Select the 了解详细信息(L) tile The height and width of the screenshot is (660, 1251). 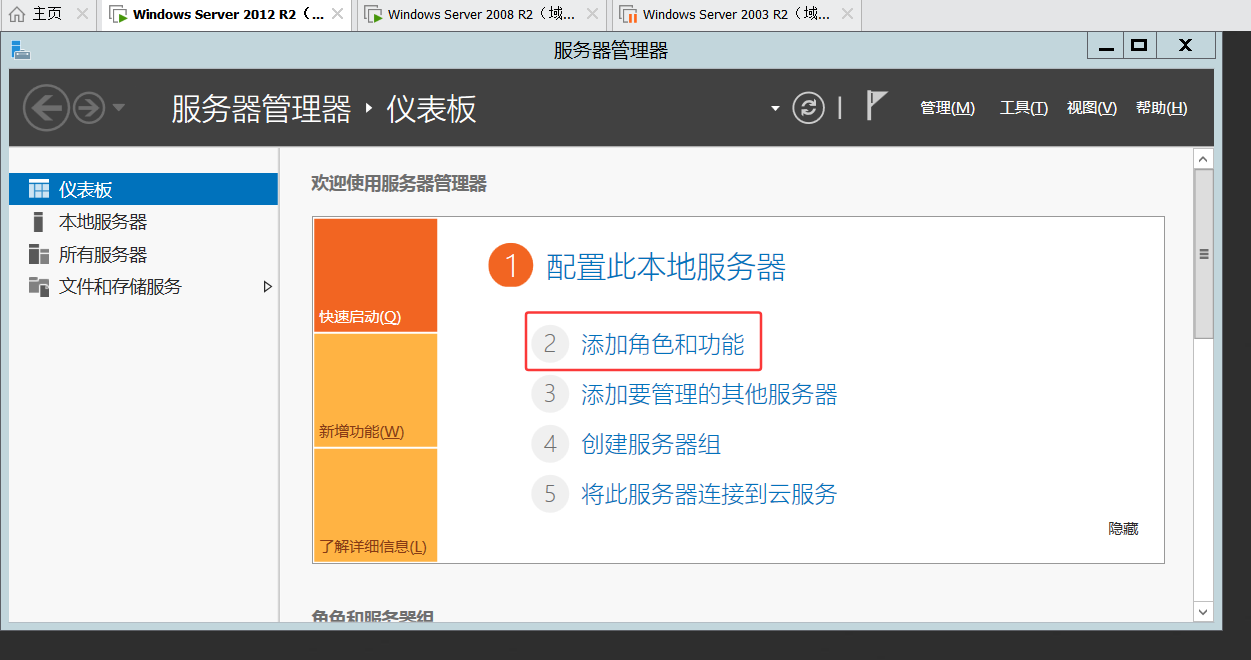(x=376, y=505)
